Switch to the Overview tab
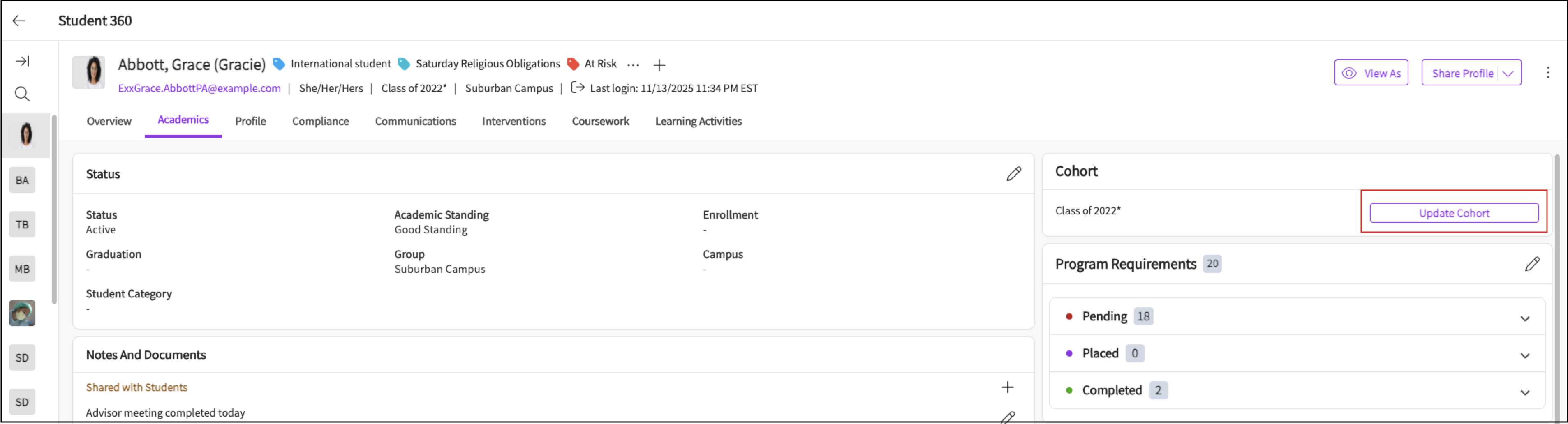The width and height of the screenshot is (1568, 424). 109,121
